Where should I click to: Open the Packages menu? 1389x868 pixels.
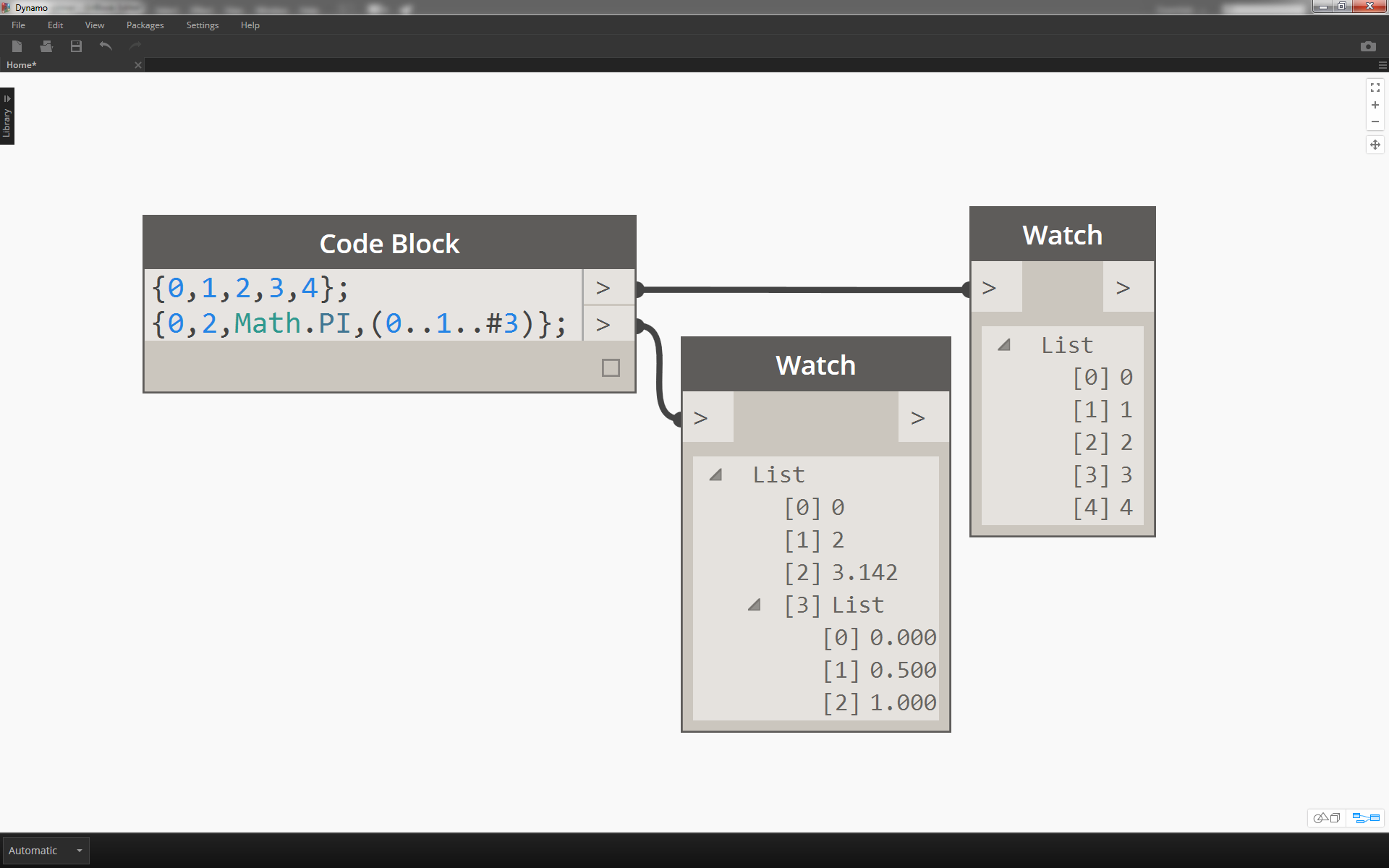pos(145,25)
